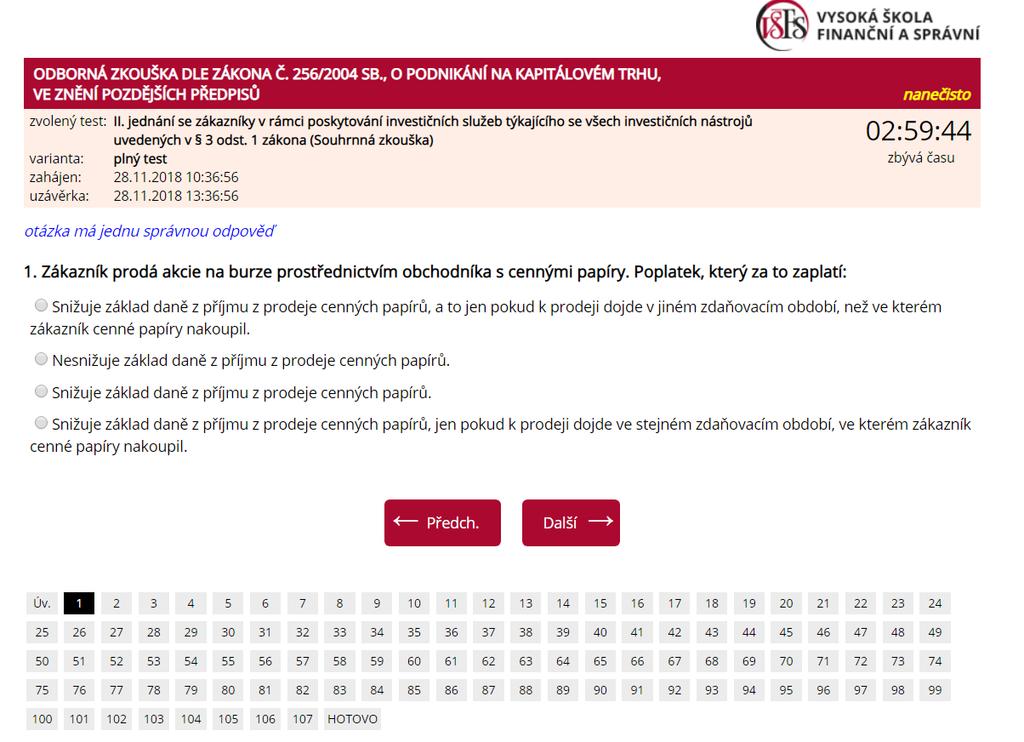Jump to question 37

[x=488, y=632]
